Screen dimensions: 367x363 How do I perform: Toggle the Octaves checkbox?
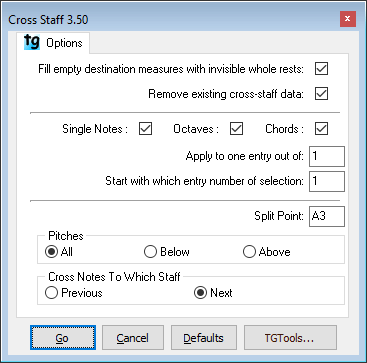[236, 129]
